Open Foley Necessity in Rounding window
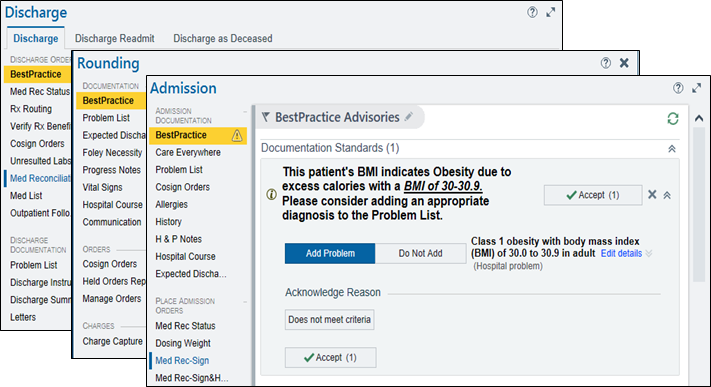Image resolution: width=711 pixels, height=387 pixels. pyautogui.click(x=112, y=153)
